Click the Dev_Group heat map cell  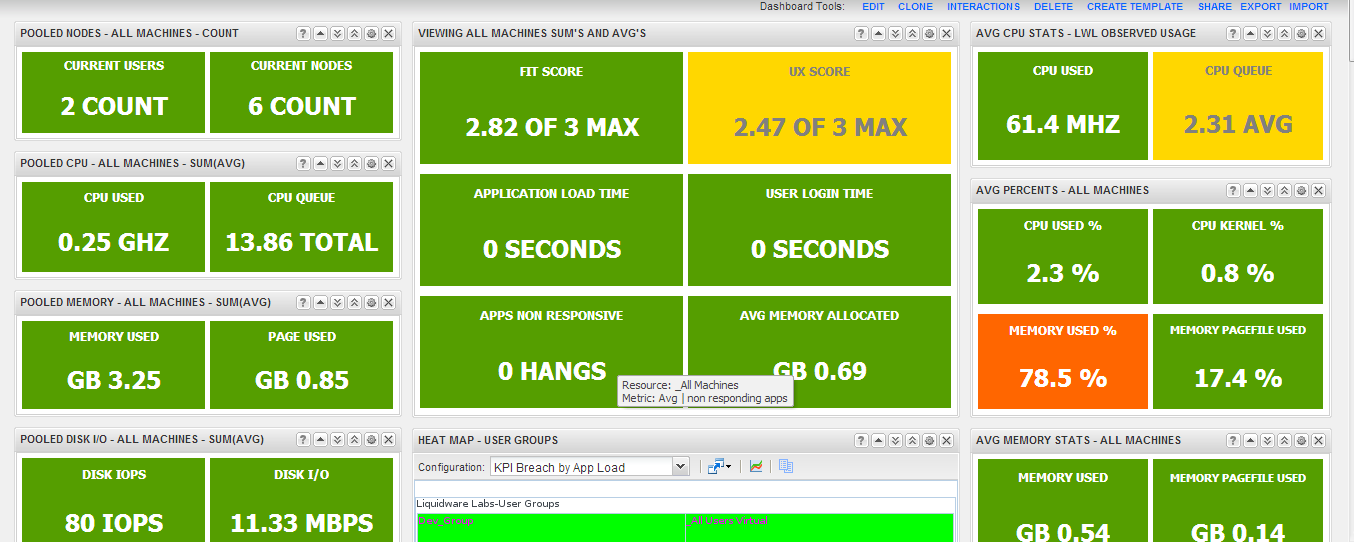[x=551, y=527]
